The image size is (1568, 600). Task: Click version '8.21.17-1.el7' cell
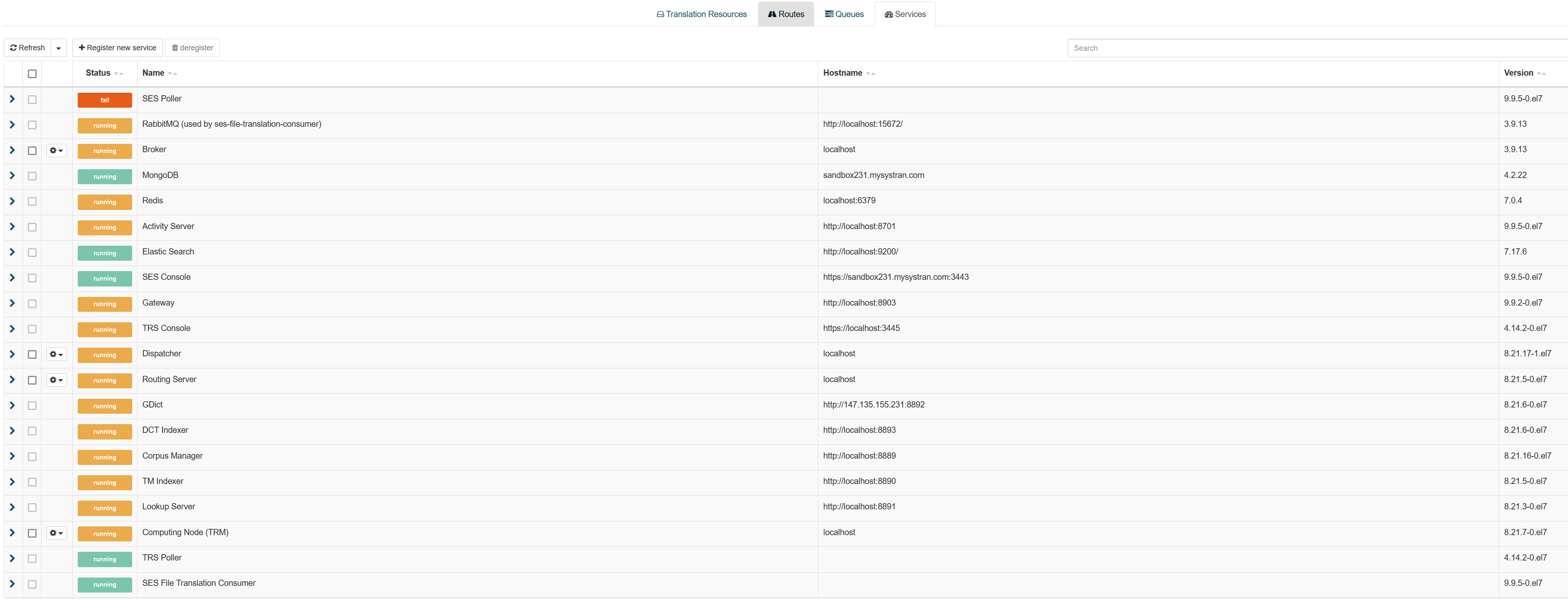pos(1527,354)
